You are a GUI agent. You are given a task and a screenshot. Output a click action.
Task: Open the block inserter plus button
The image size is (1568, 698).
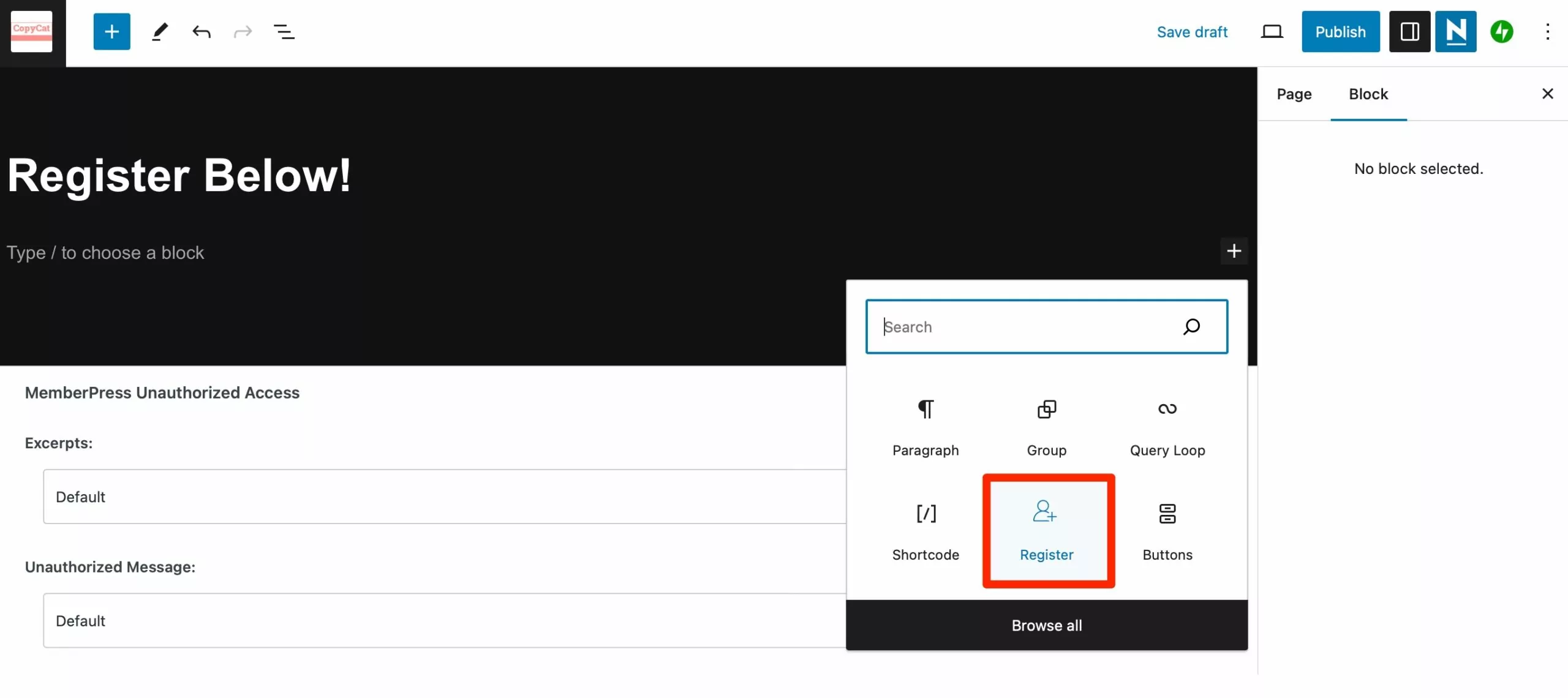[x=111, y=30]
